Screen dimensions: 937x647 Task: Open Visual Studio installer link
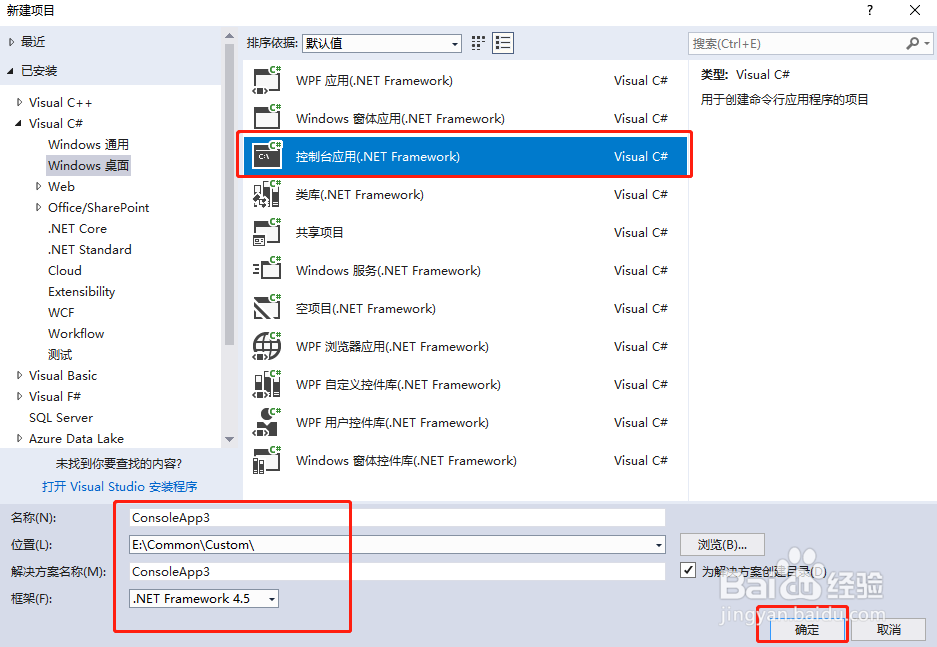[120, 486]
